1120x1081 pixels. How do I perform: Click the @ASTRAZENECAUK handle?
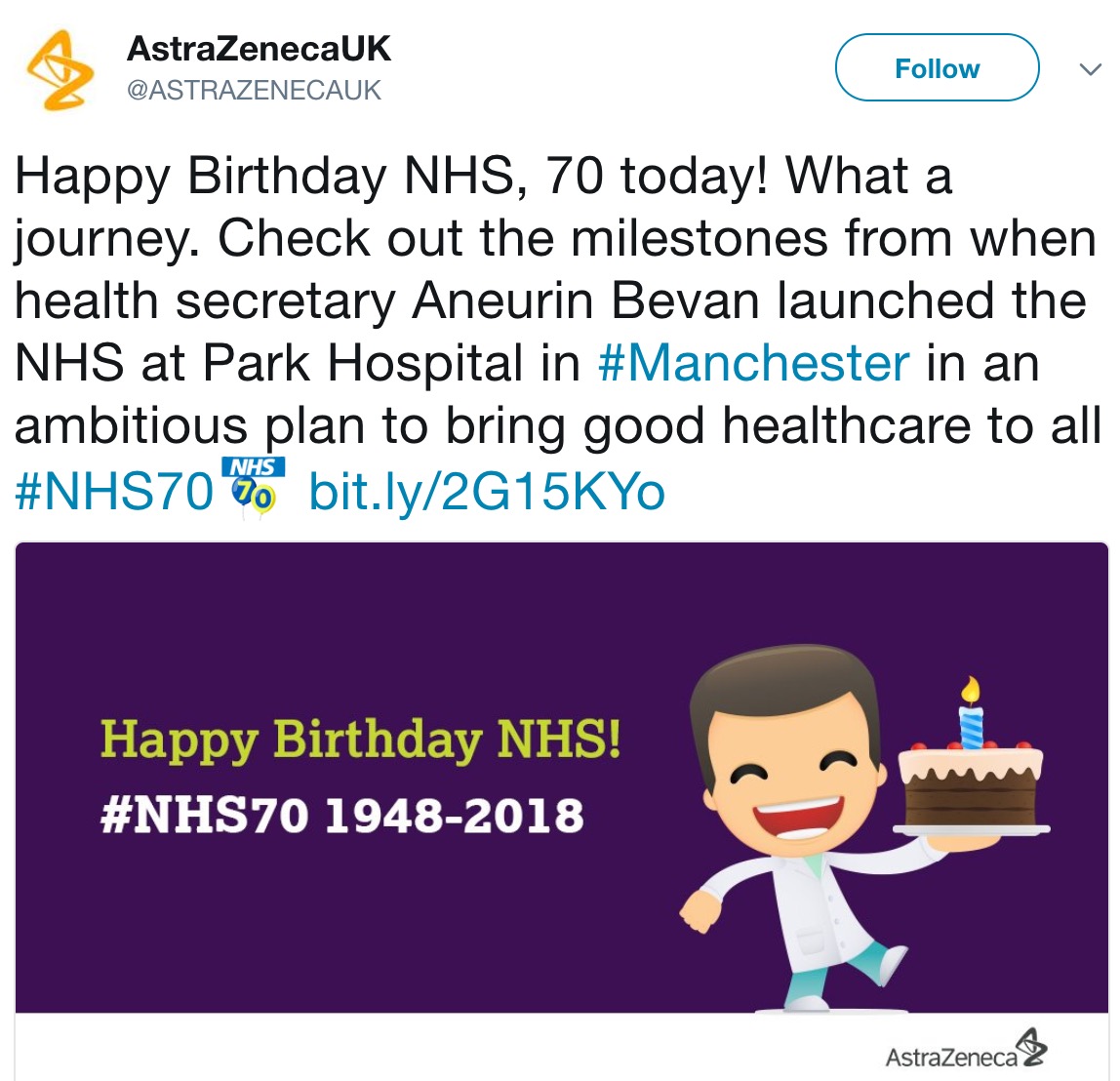coord(255,91)
